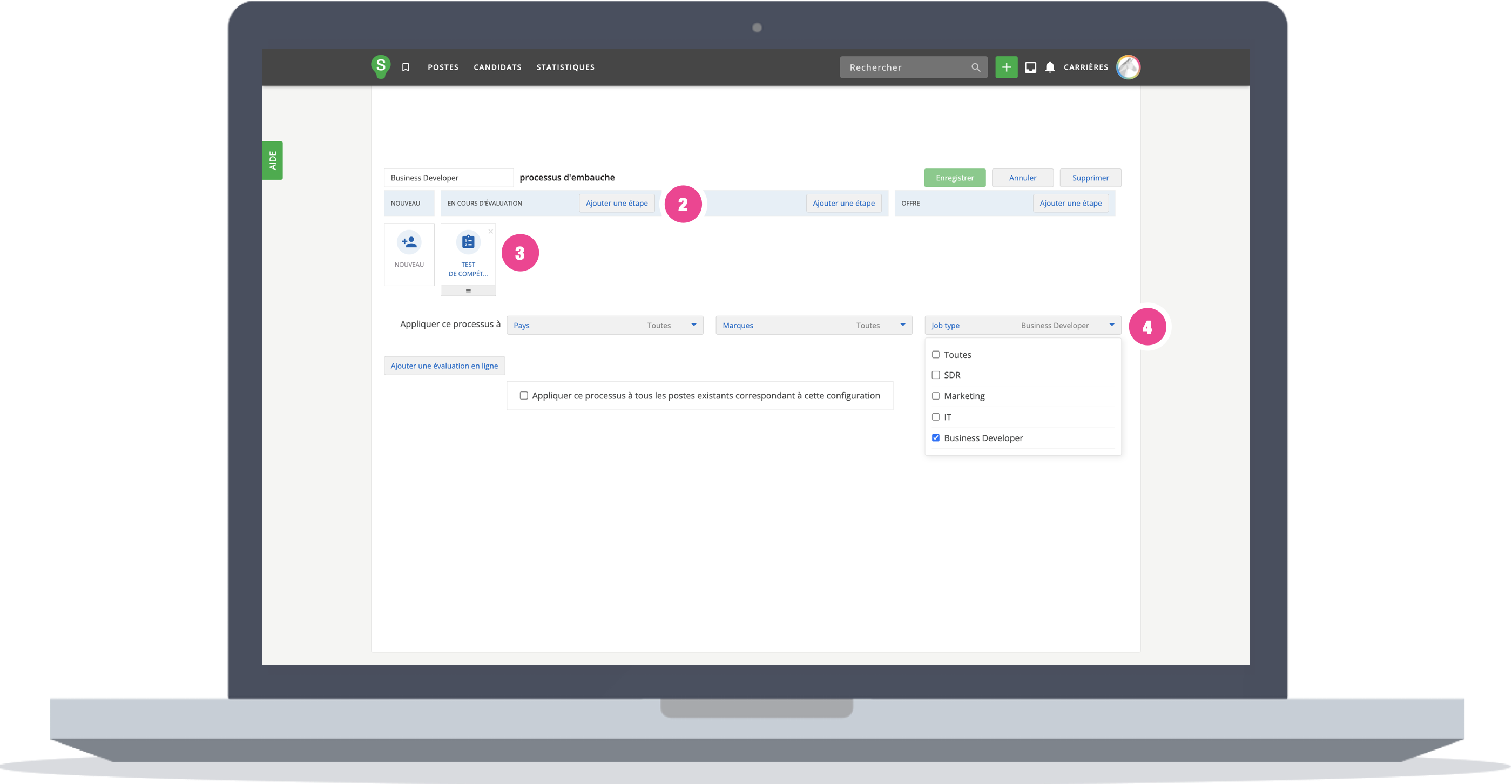Remove the Test de compét step with X
This screenshot has height=784, width=1512.
click(491, 231)
